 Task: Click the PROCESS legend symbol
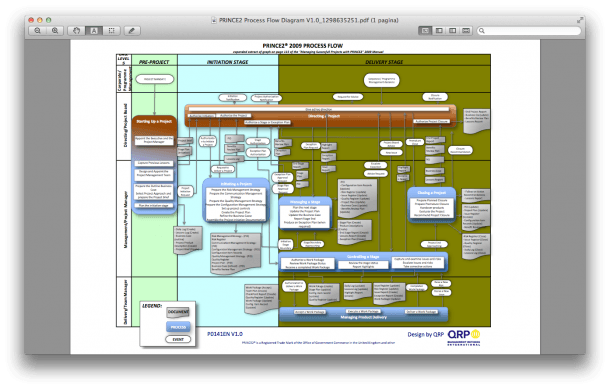pos(178,327)
